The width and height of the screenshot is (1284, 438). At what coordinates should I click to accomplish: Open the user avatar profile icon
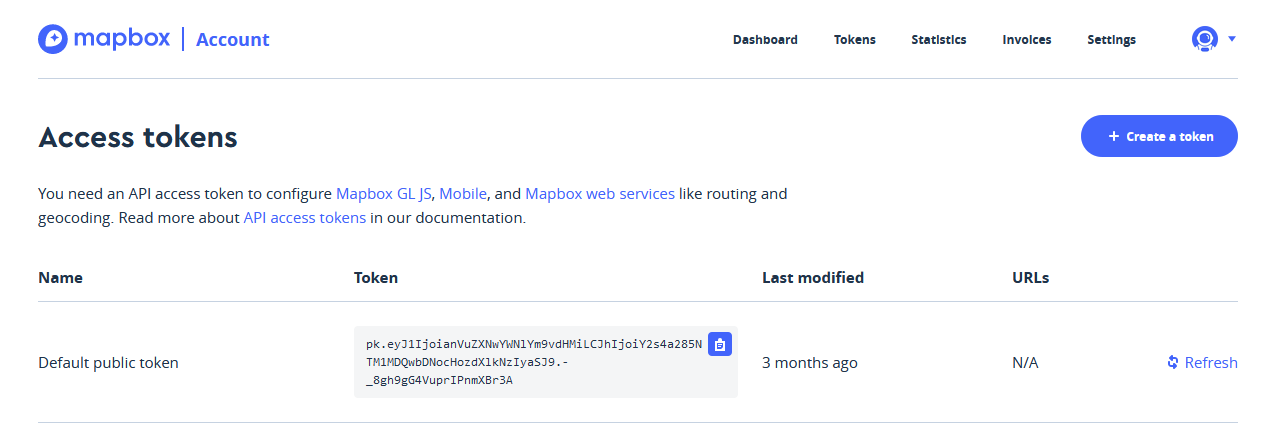point(1204,39)
